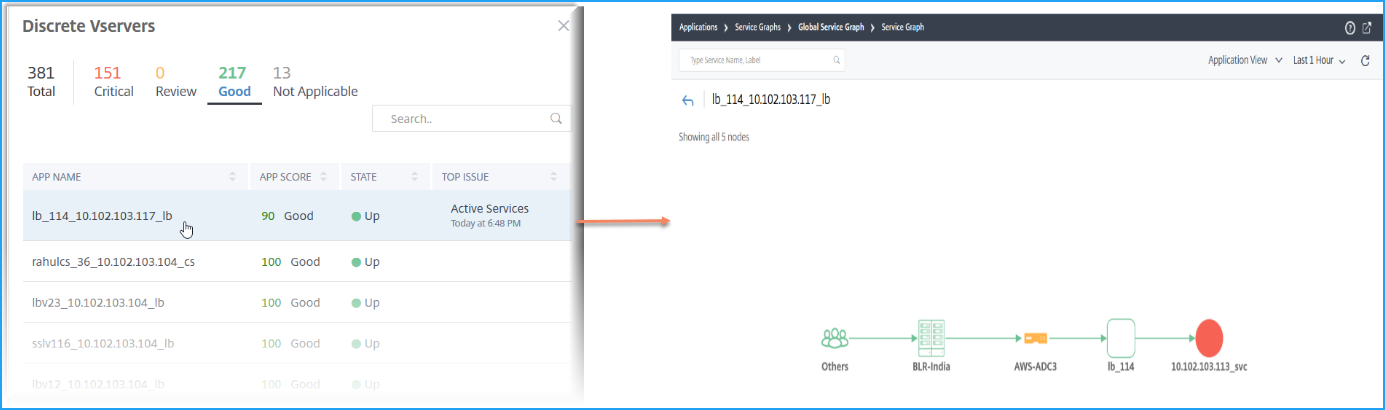Open app lb_114_10.102.103.117_lb row
The height and width of the screenshot is (410, 1385).
(x=297, y=215)
